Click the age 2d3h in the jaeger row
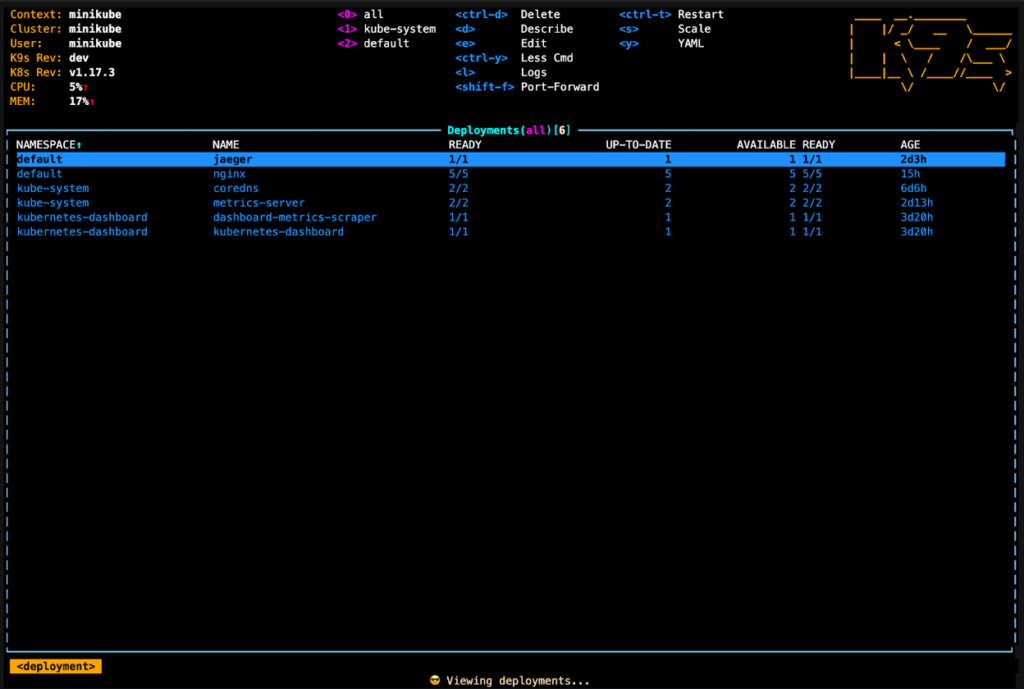The width and height of the screenshot is (1024, 689). (913, 159)
